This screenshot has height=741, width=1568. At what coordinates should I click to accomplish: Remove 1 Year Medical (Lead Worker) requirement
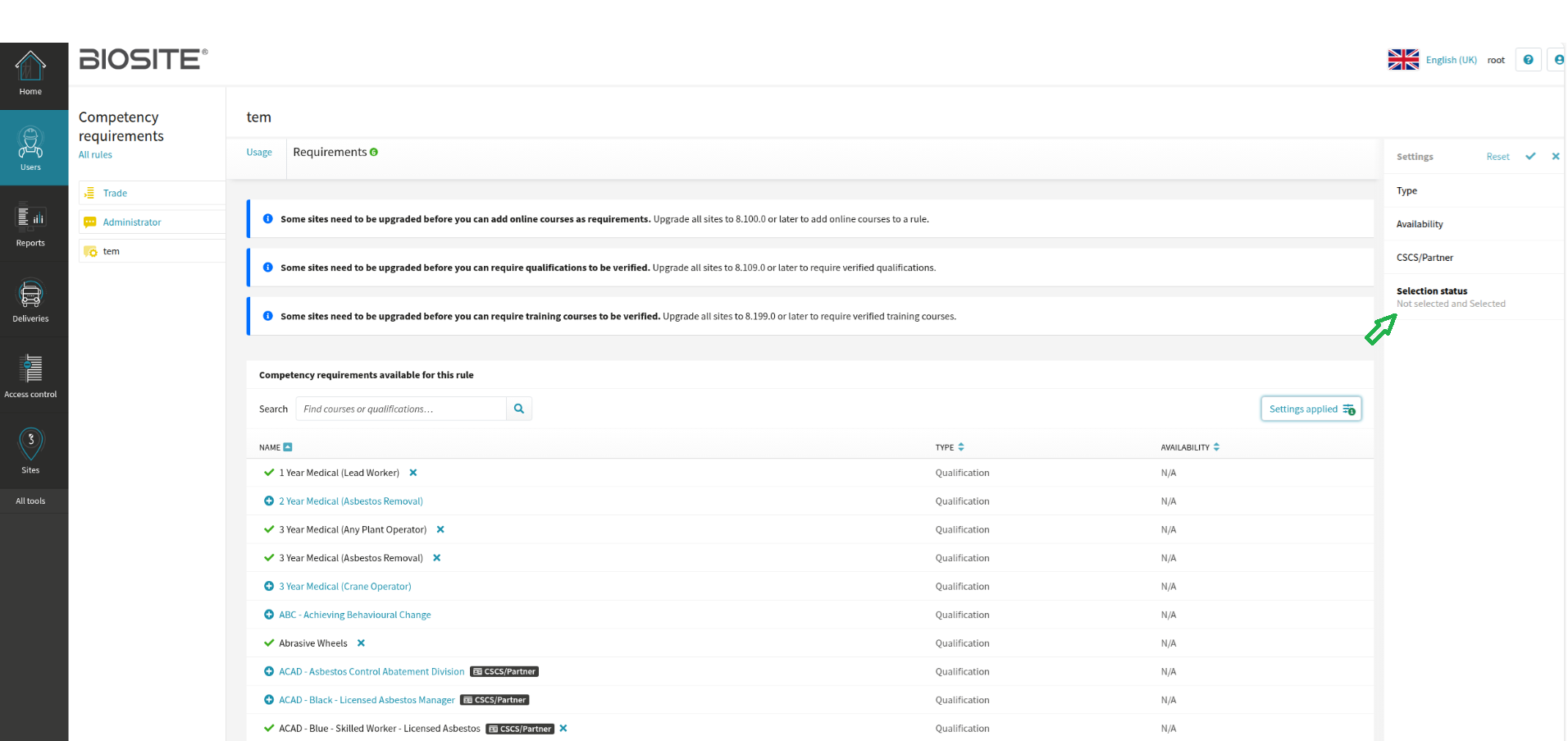(413, 473)
